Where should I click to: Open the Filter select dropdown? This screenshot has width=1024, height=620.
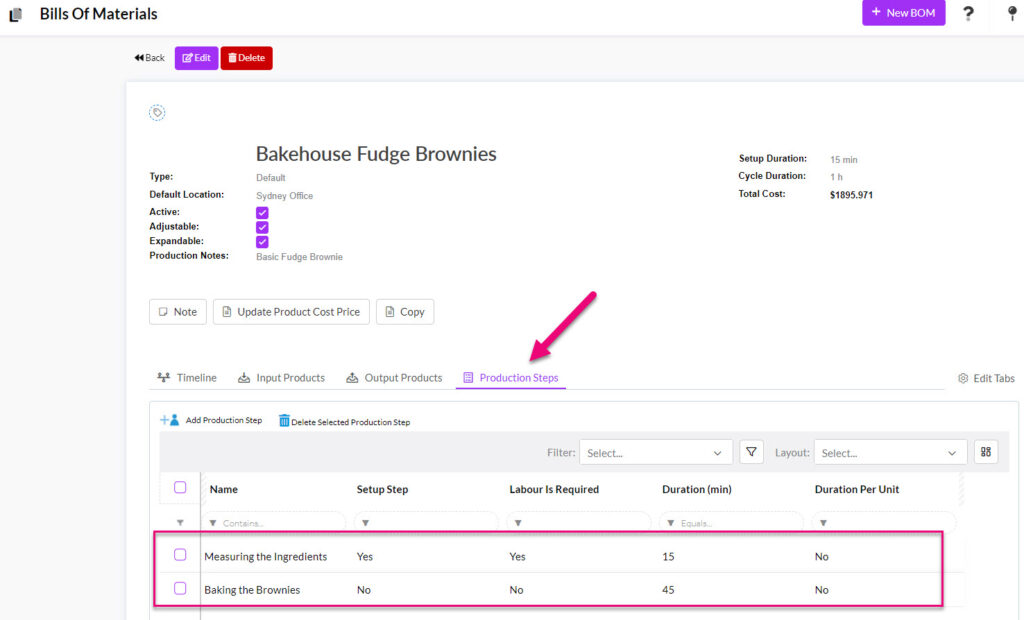[655, 453]
